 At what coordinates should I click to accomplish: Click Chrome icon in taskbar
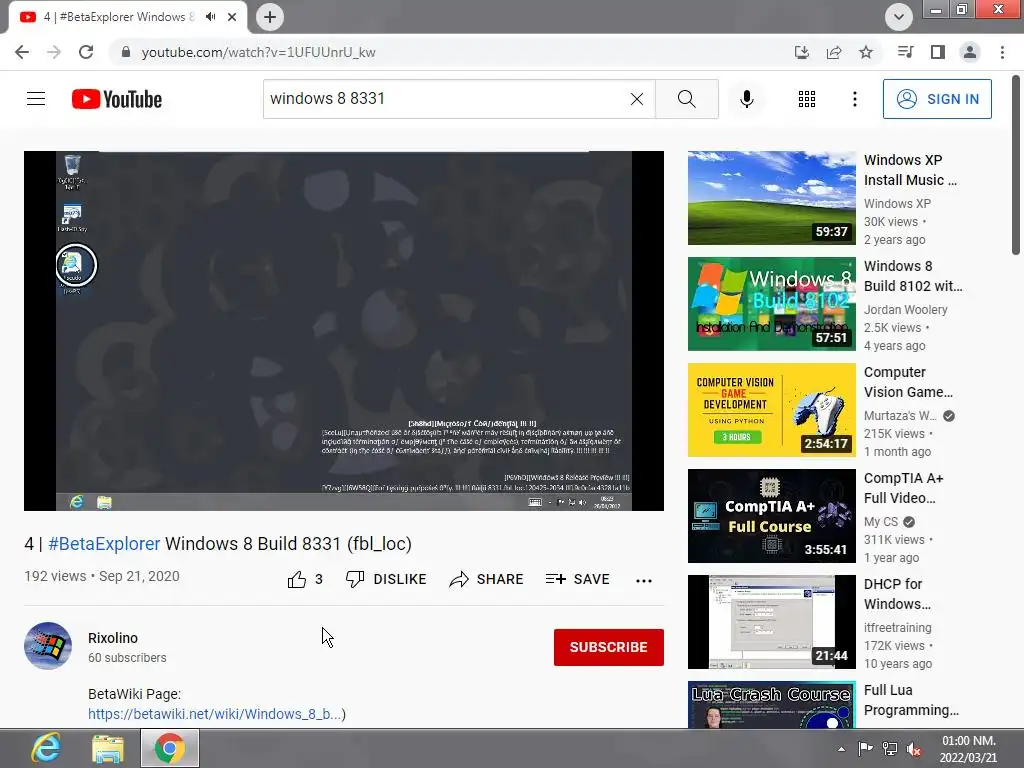tap(170, 748)
